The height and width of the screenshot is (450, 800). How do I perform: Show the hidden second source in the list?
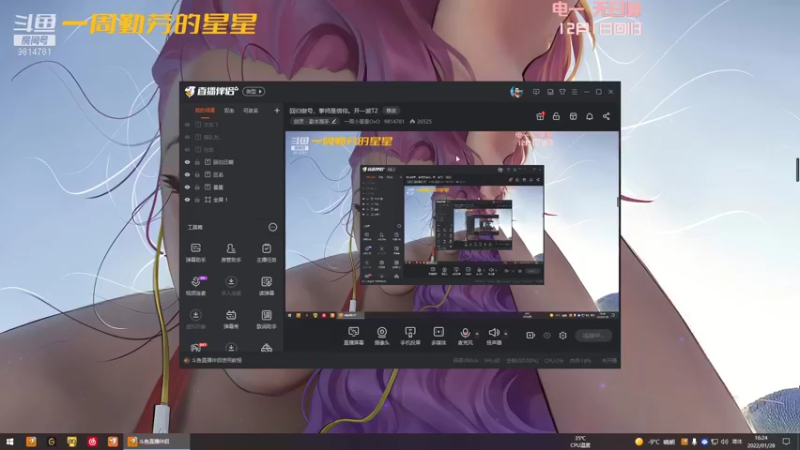[187, 137]
